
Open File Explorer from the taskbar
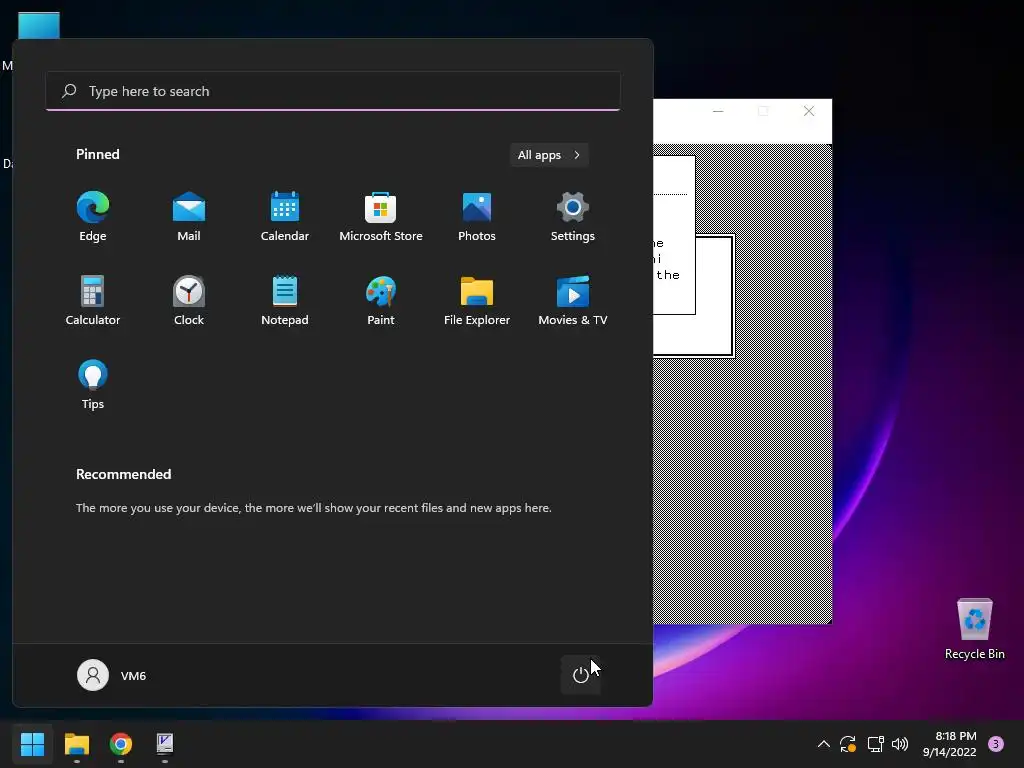pyautogui.click(x=76, y=744)
